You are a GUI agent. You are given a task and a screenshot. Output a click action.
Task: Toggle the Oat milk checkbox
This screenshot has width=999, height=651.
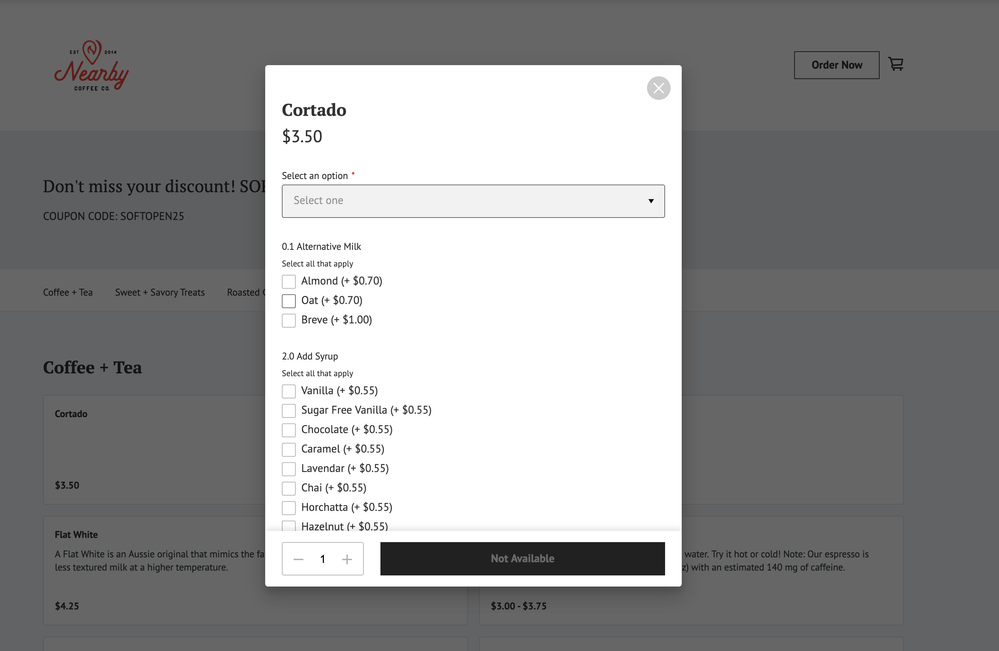point(289,301)
